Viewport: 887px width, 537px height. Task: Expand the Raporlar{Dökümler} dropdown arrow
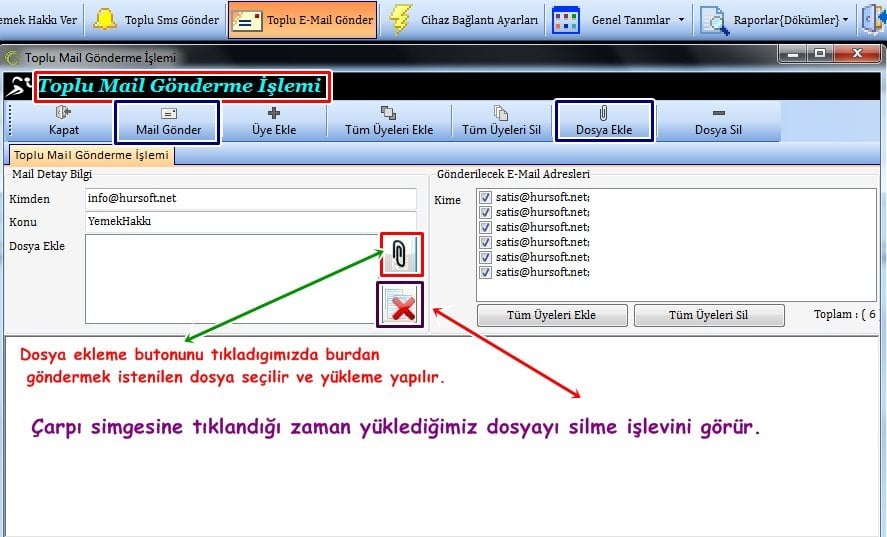point(846,20)
